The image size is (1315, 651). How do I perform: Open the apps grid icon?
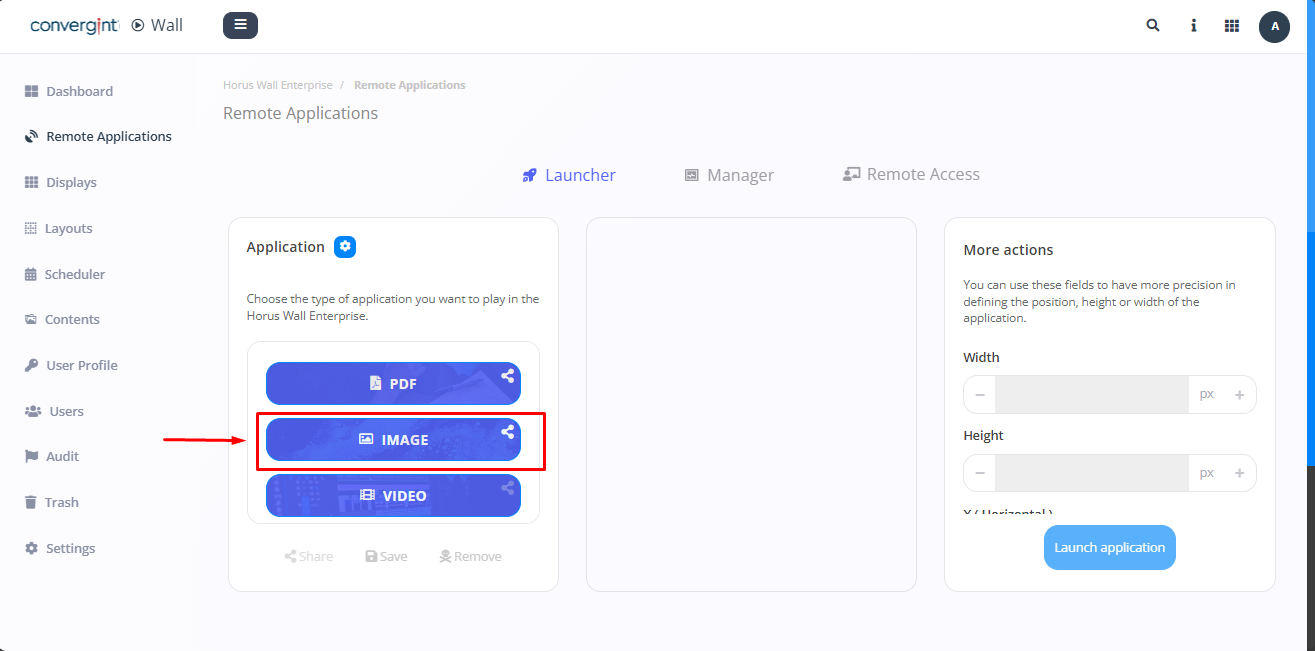[1232, 26]
